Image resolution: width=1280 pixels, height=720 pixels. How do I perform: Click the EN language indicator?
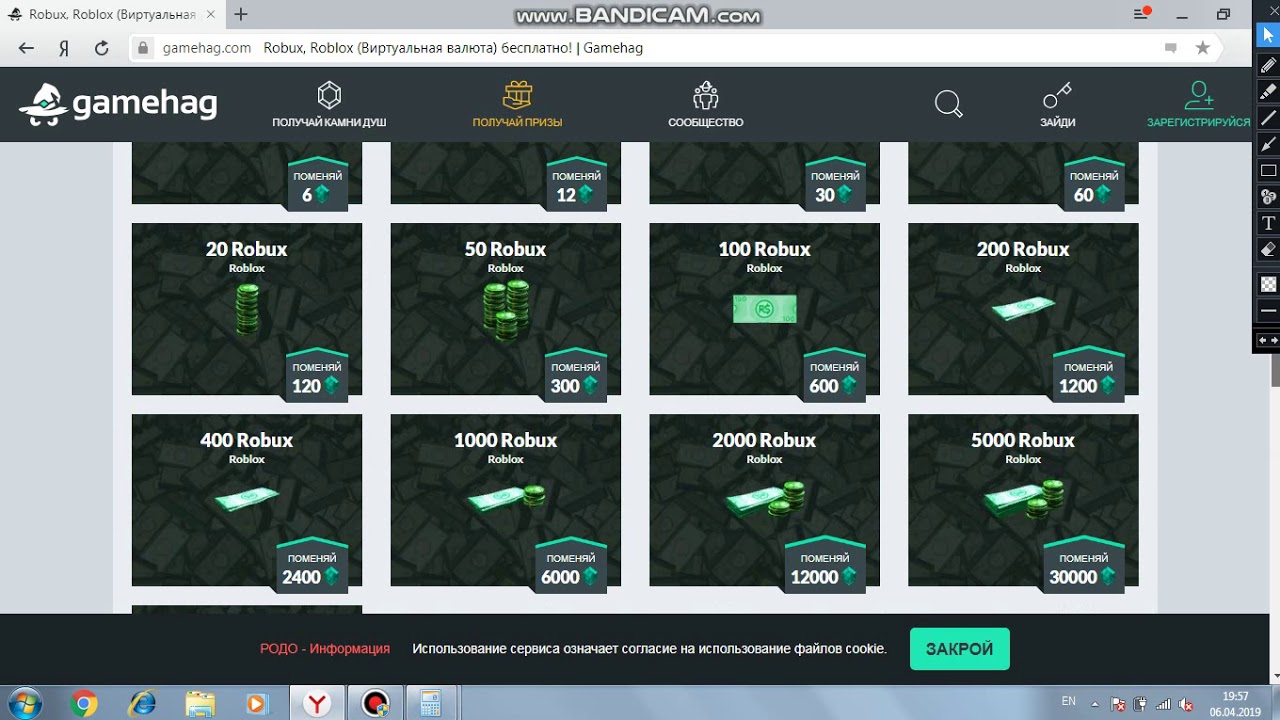point(1068,701)
